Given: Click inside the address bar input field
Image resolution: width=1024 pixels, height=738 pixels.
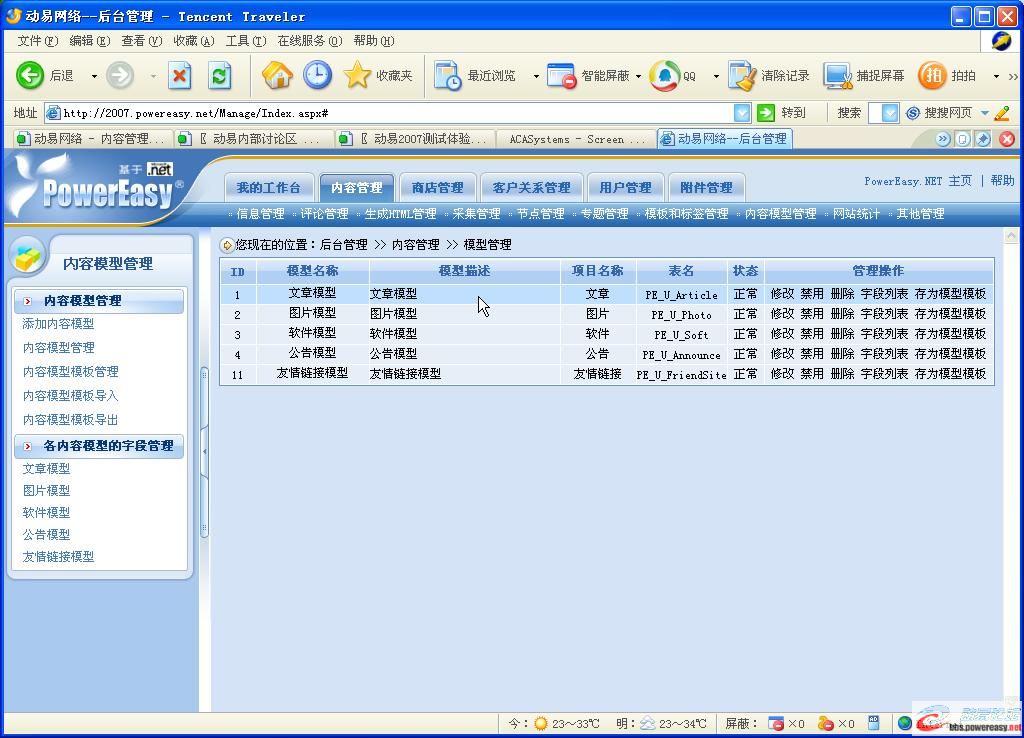Looking at the screenshot, I should (x=400, y=112).
